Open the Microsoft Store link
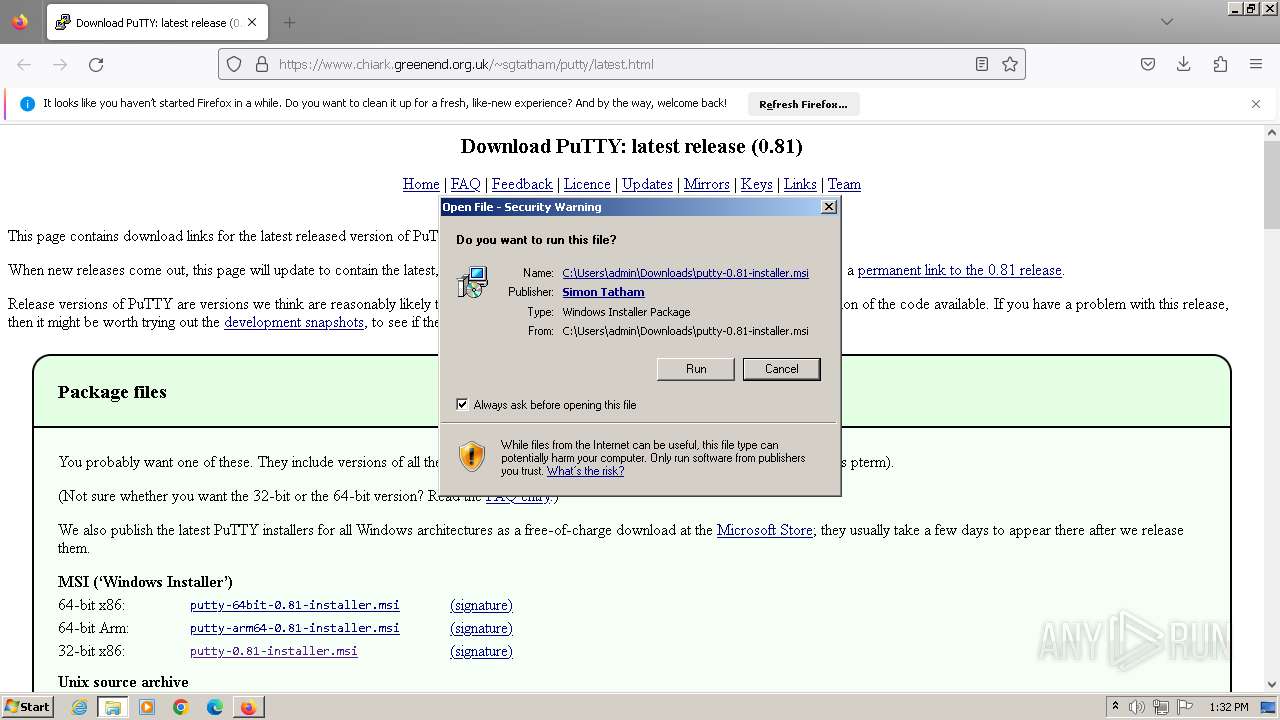1280x720 pixels. tap(764, 530)
